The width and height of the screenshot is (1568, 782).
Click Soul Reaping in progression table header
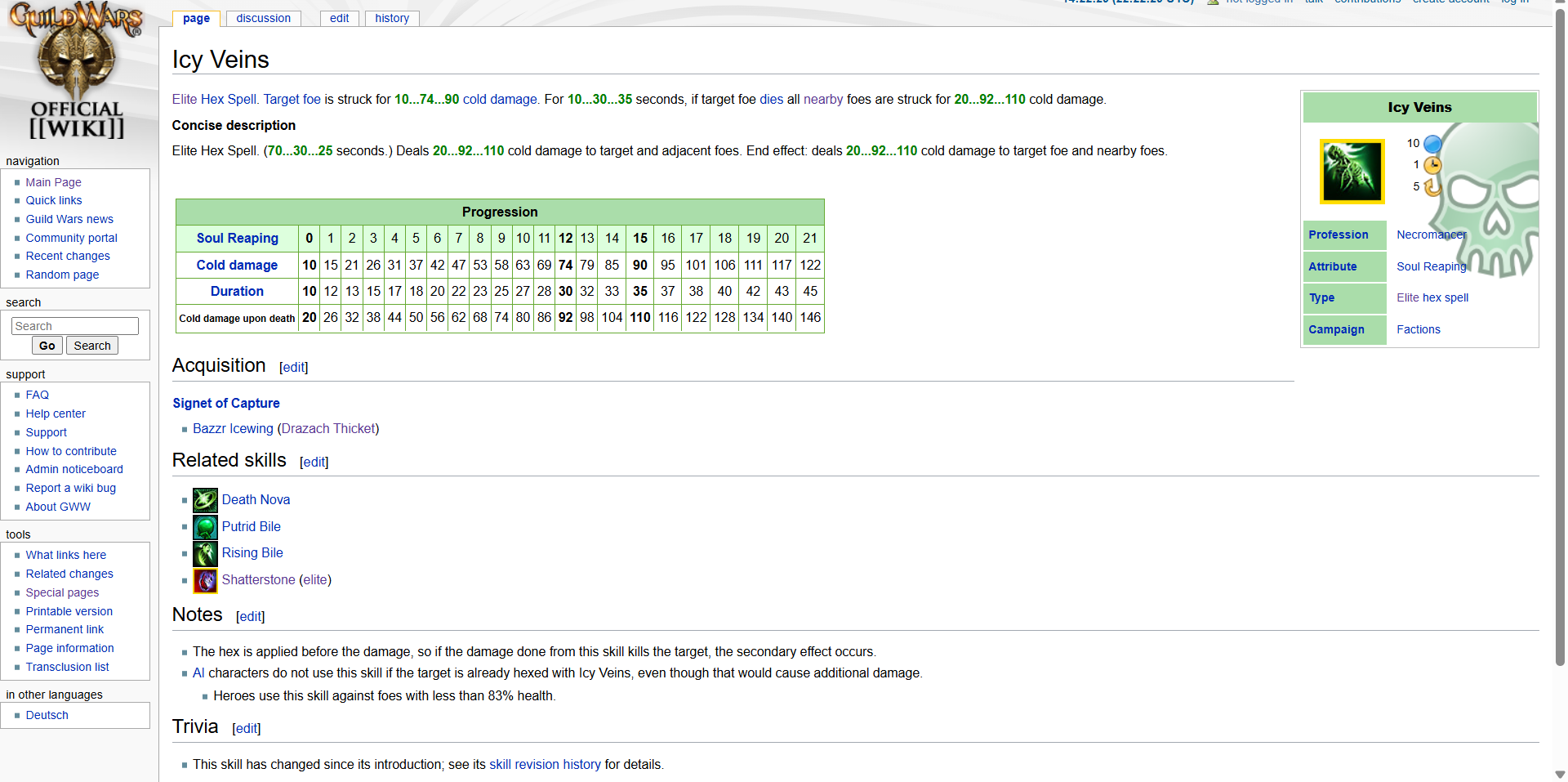click(x=237, y=238)
